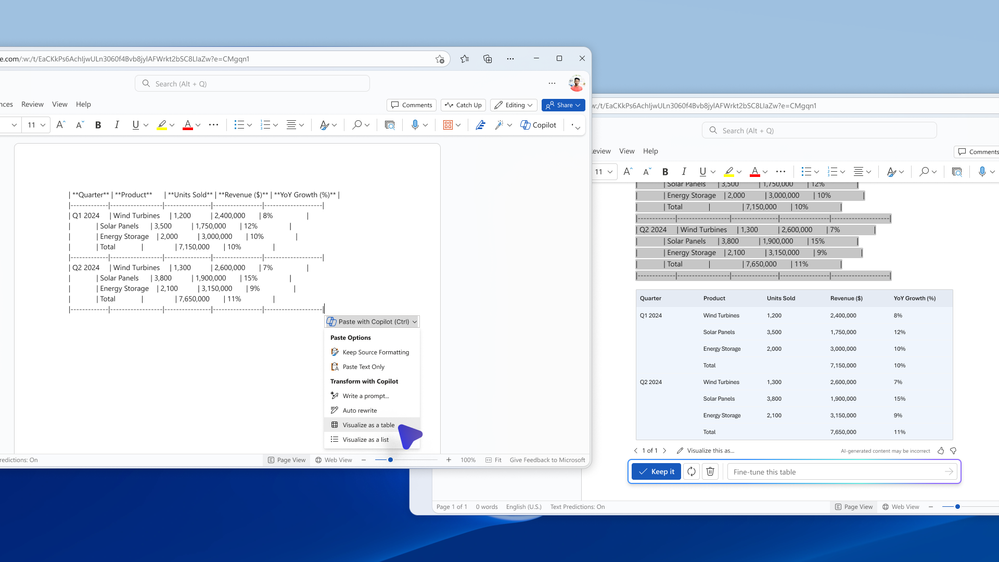Click Dictate microphone in back window

[x=982, y=171]
